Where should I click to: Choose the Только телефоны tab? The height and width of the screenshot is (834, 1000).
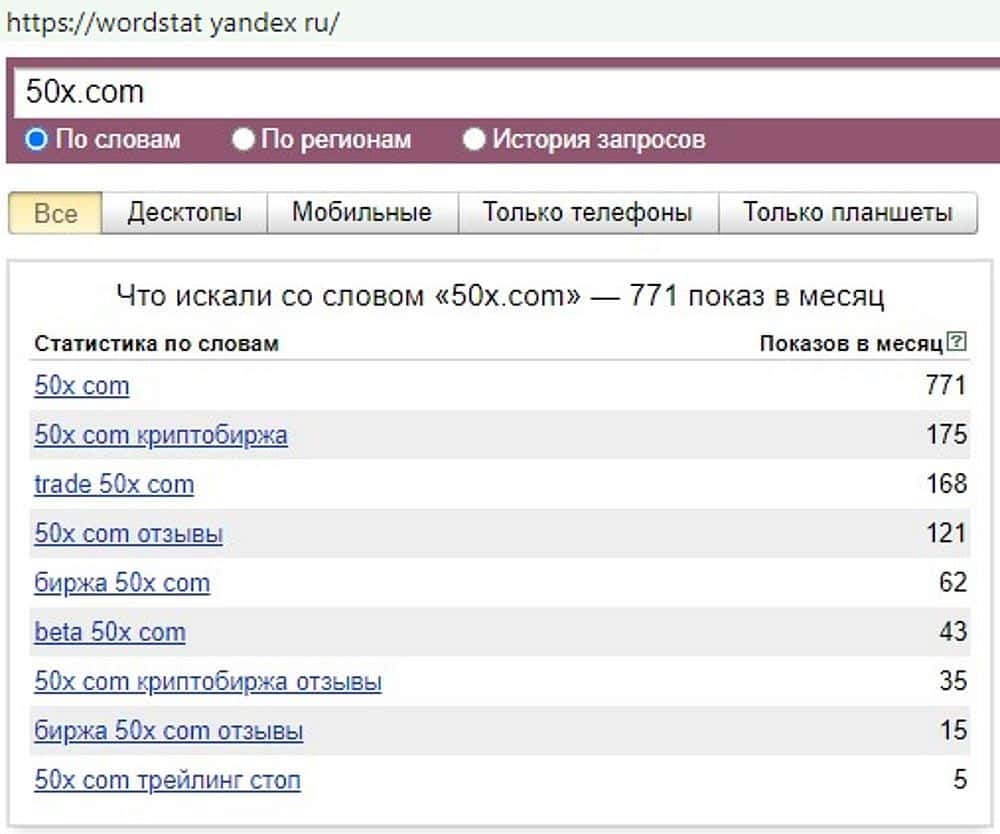pyautogui.click(x=587, y=213)
